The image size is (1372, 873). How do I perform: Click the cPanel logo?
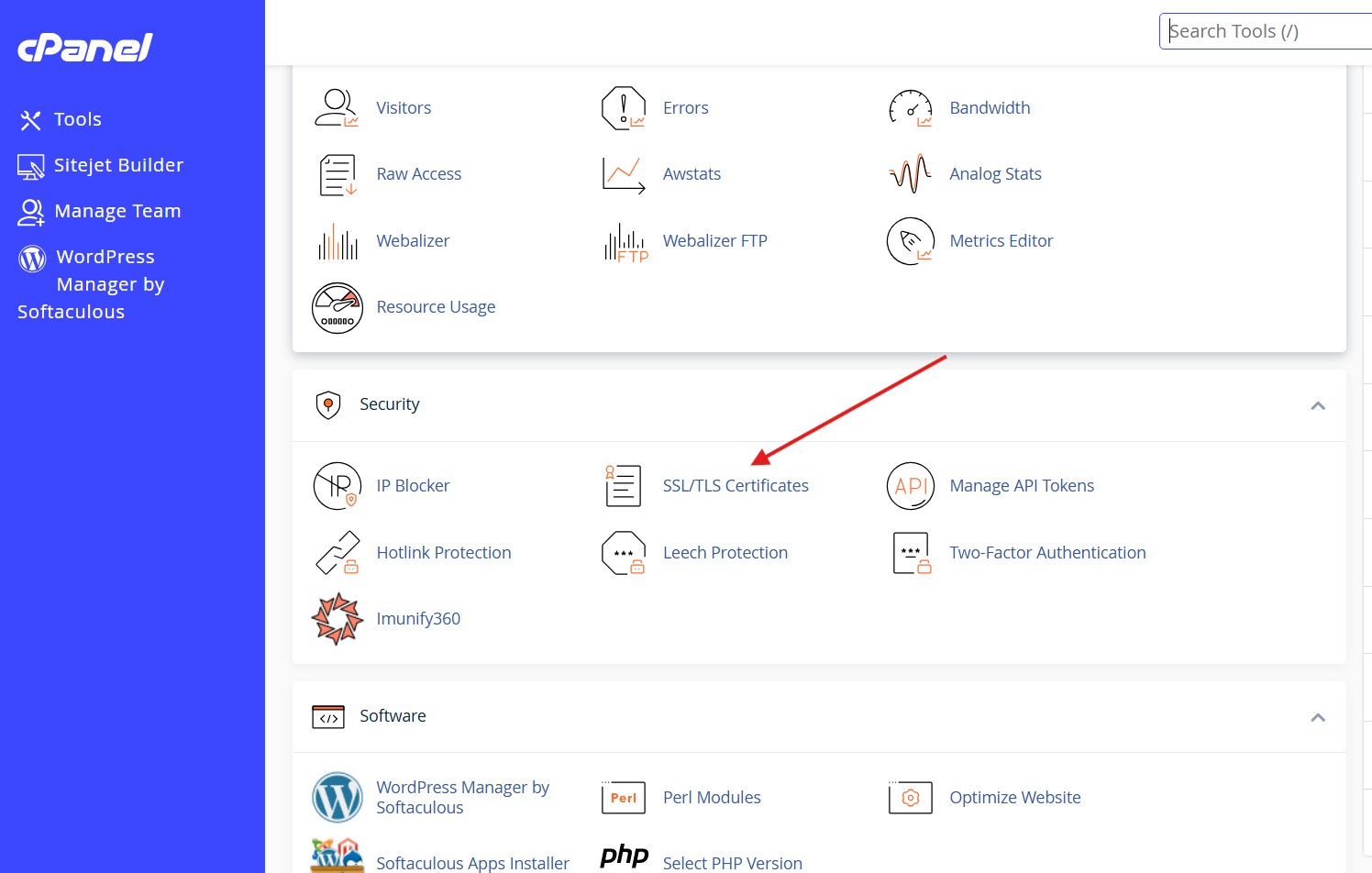pyautogui.click(x=85, y=48)
